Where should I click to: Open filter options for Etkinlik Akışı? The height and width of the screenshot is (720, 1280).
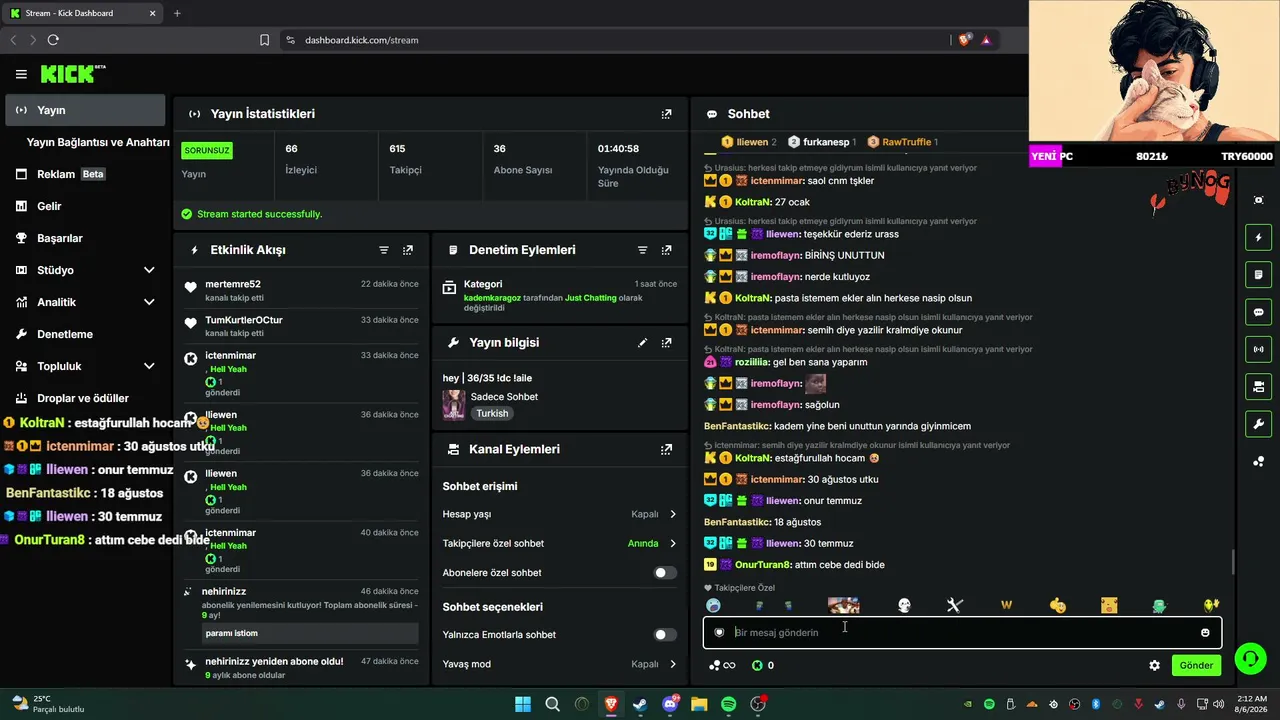click(384, 250)
